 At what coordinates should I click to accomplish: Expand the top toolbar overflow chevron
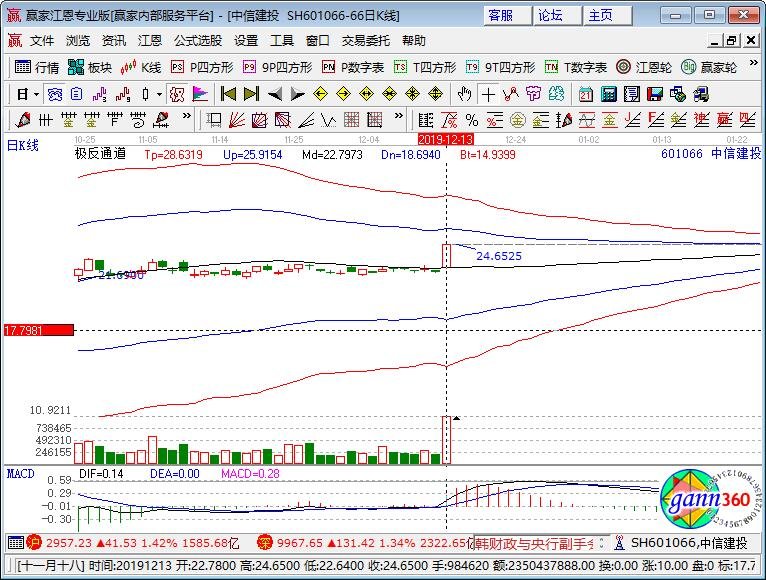point(753,64)
